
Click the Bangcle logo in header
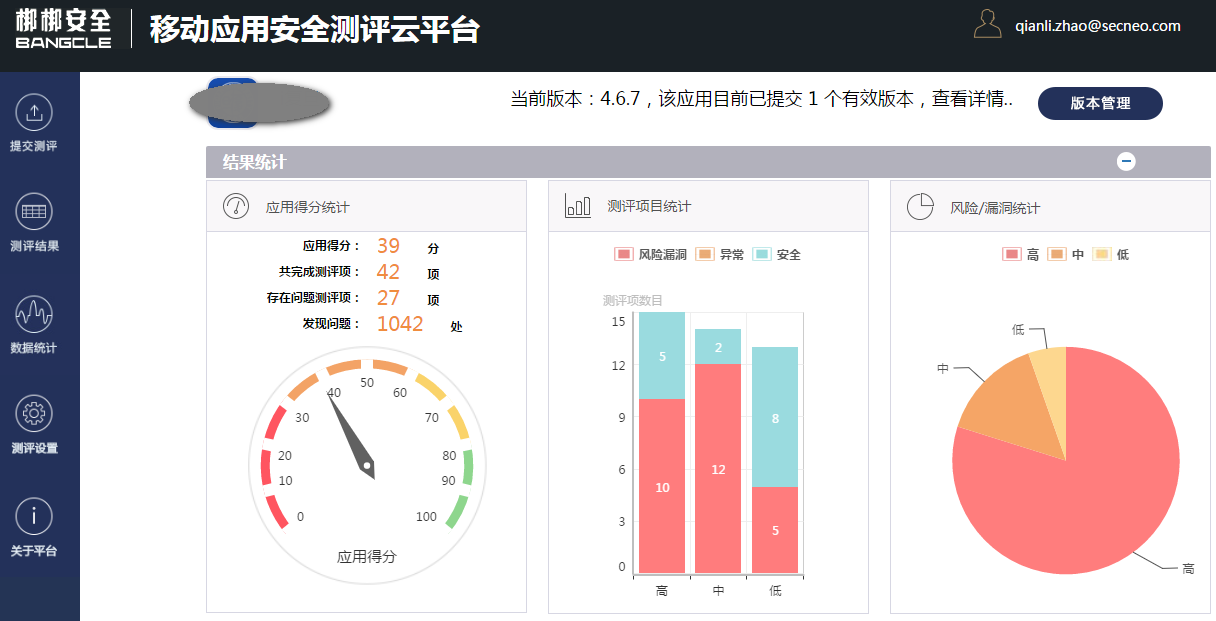point(62,28)
